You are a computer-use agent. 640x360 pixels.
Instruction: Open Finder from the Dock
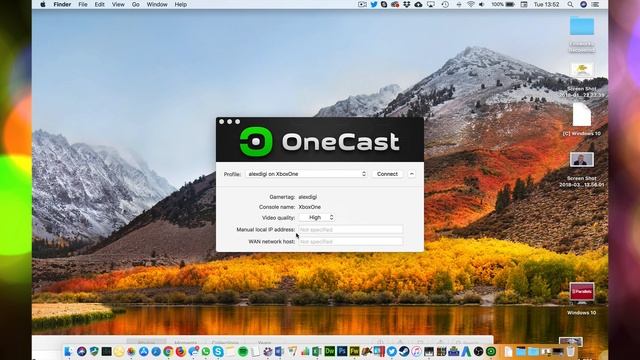click(68, 351)
